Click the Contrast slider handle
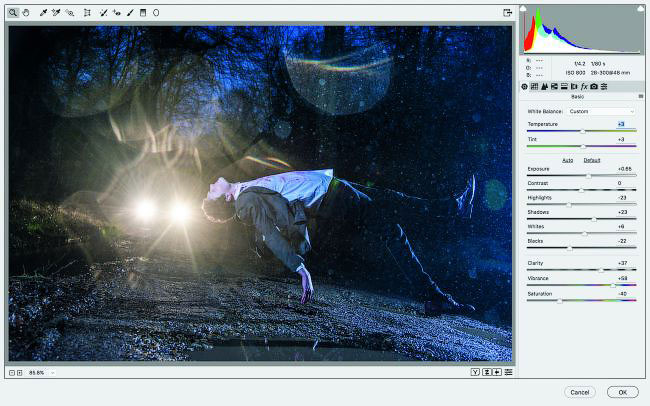The width and height of the screenshot is (650, 406). [581, 190]
